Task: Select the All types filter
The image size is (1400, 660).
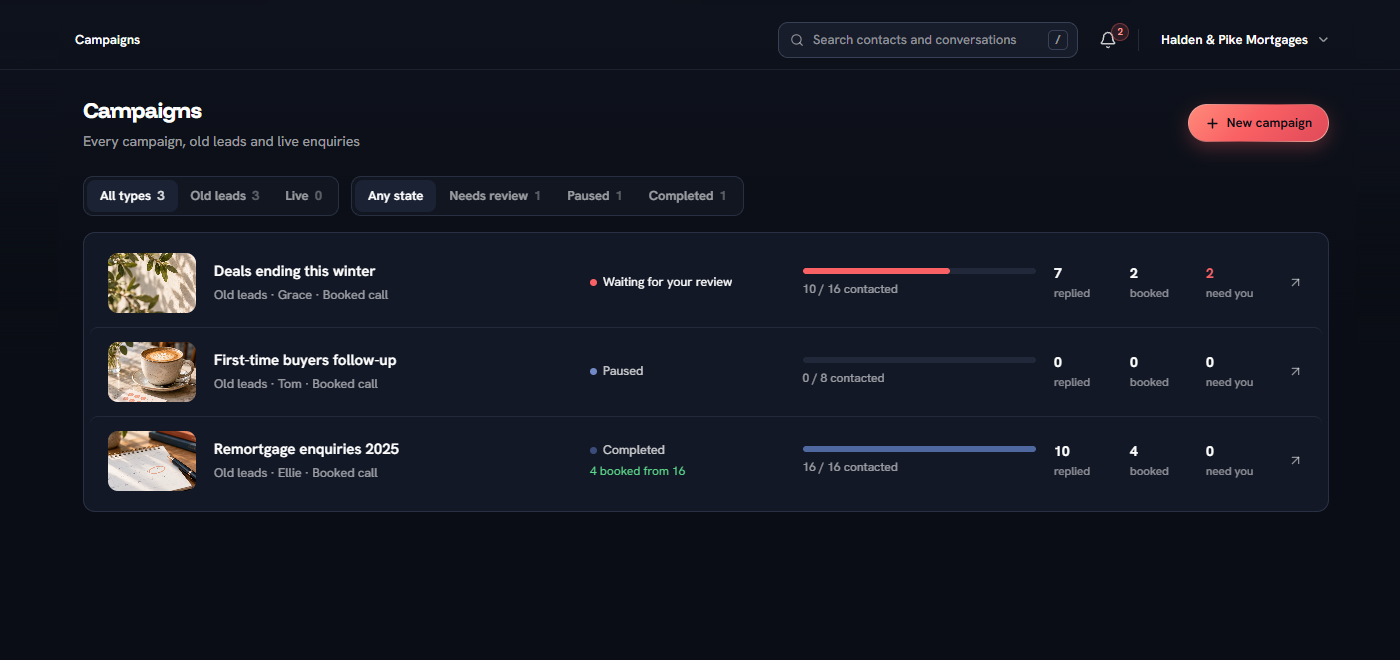Action: (x=132, y=196)
